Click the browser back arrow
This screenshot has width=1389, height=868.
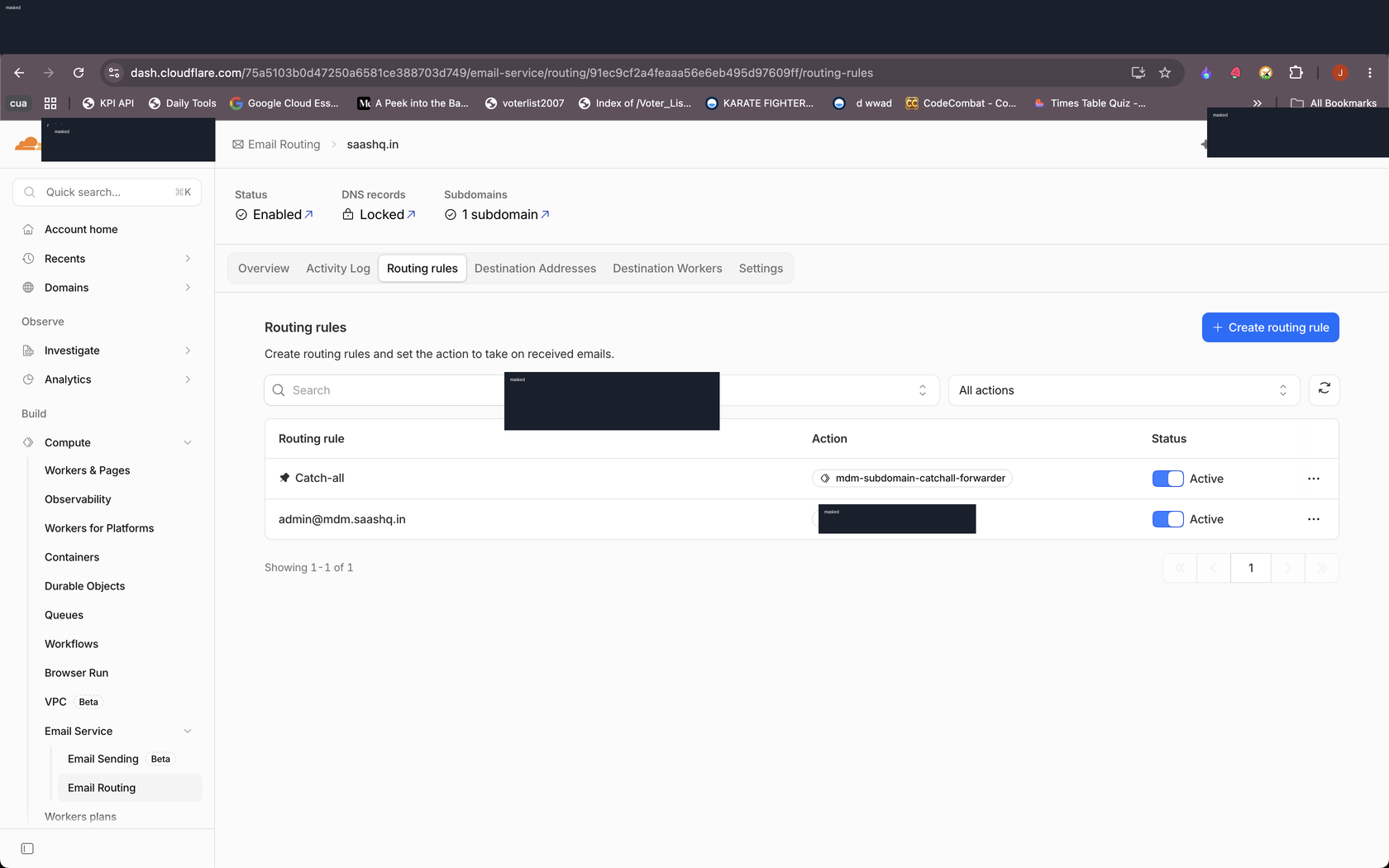pos(19,73)
